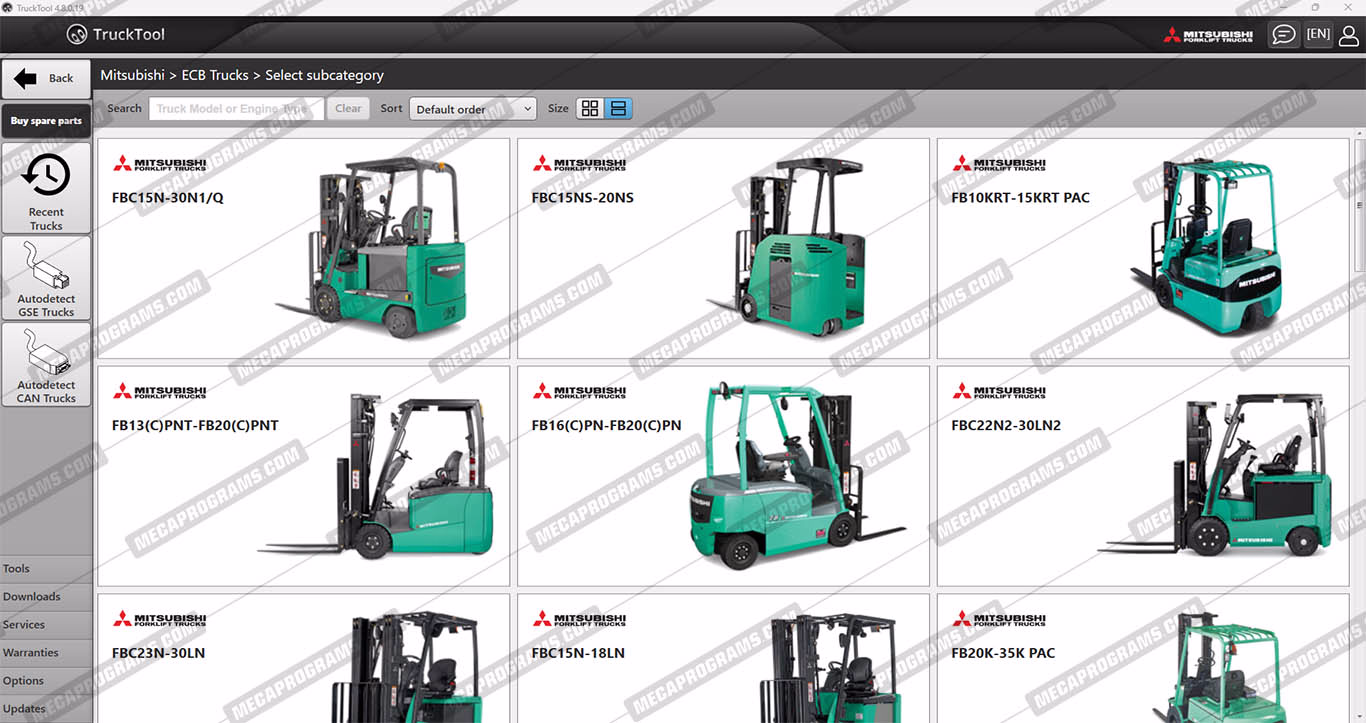Select the FB20K-35K PAC truck card
Image resolution: width=1366 pixels, height=723 pixels.
tap(1143, 658)
